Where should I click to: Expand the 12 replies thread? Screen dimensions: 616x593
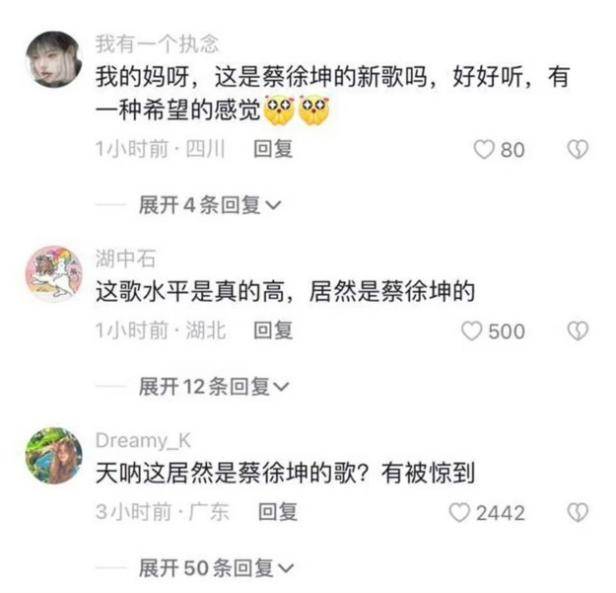click(214, 386)
